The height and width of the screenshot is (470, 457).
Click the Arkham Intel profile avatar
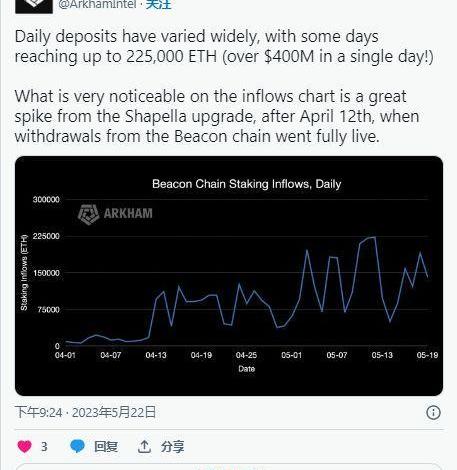click(34, 6)
